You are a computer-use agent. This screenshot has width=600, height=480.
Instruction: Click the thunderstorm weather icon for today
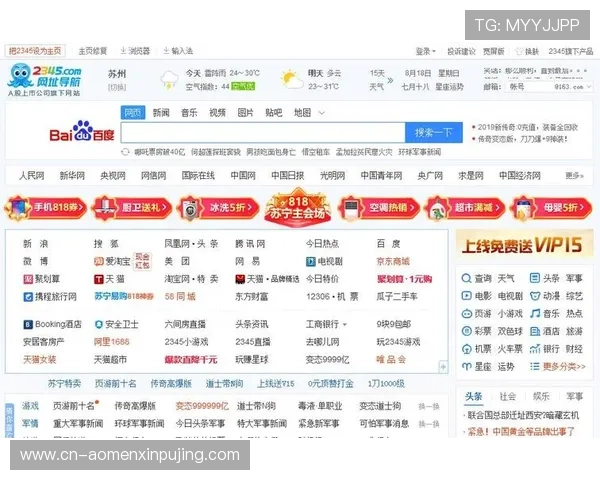point(169,80)
